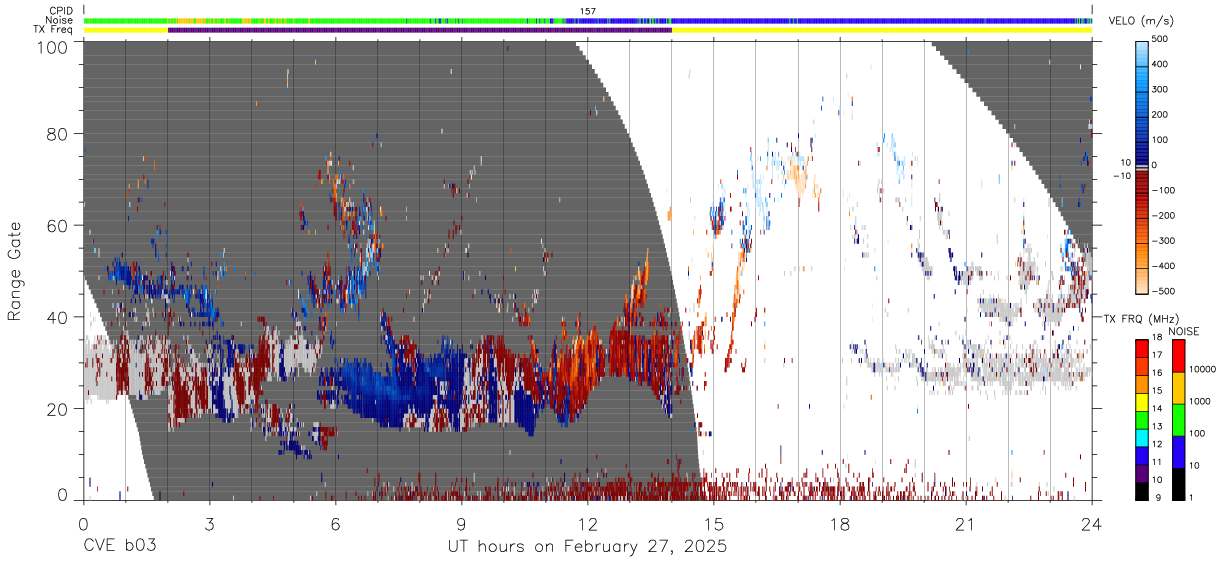Click the range gate tick label '80'
1228x567 pixels.
coord(56,134)
